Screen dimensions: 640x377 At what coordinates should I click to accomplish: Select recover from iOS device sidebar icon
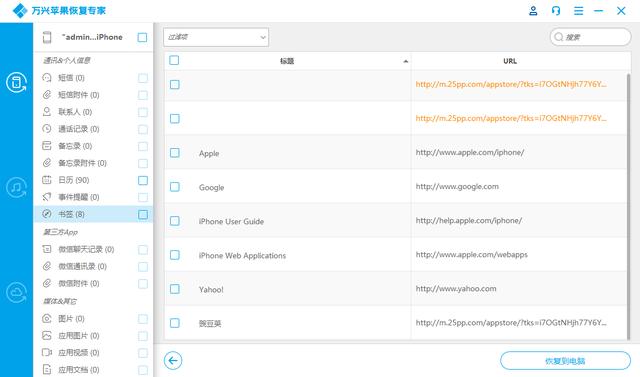16,82
